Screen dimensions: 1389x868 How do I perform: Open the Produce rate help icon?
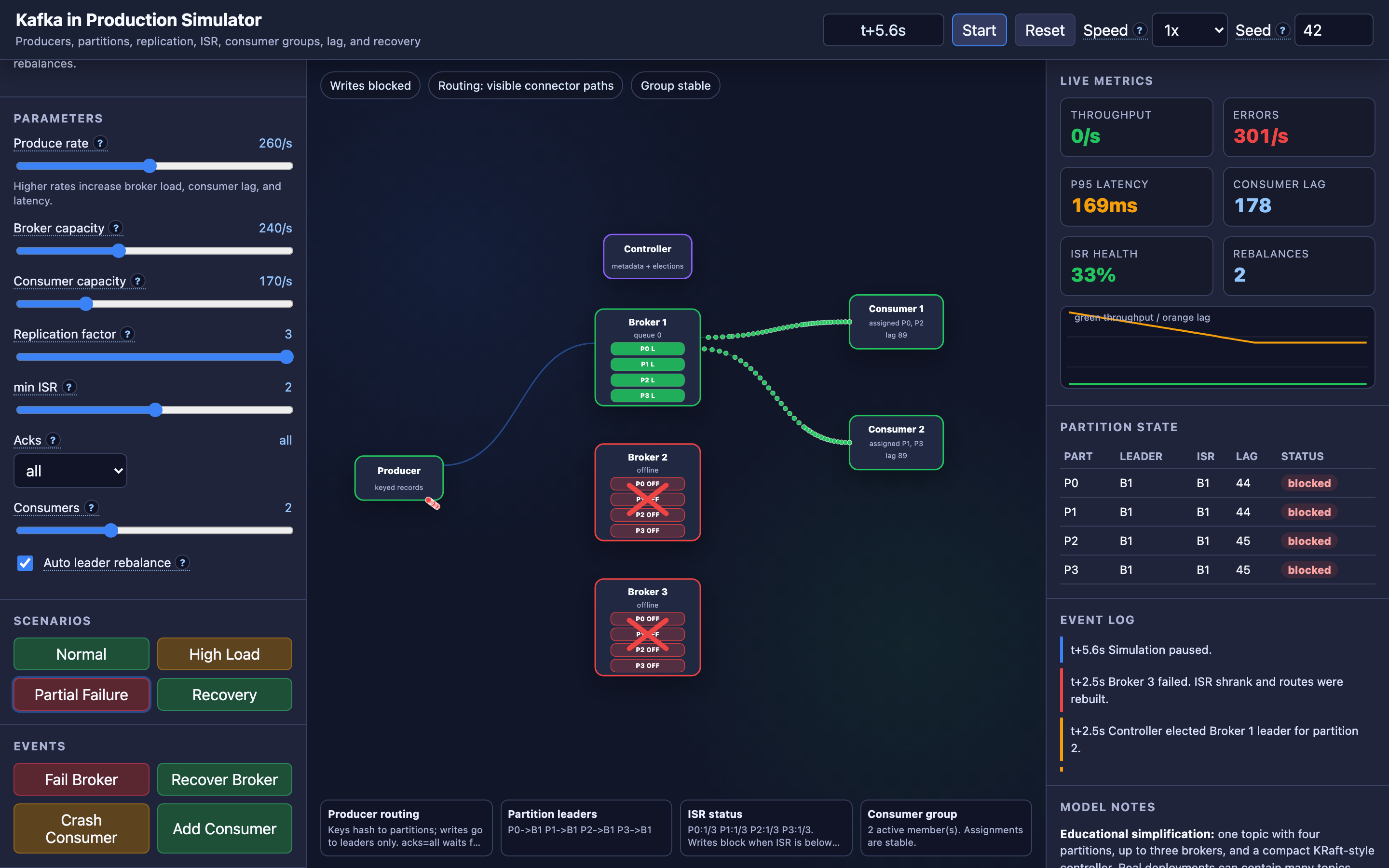point(100,143)
